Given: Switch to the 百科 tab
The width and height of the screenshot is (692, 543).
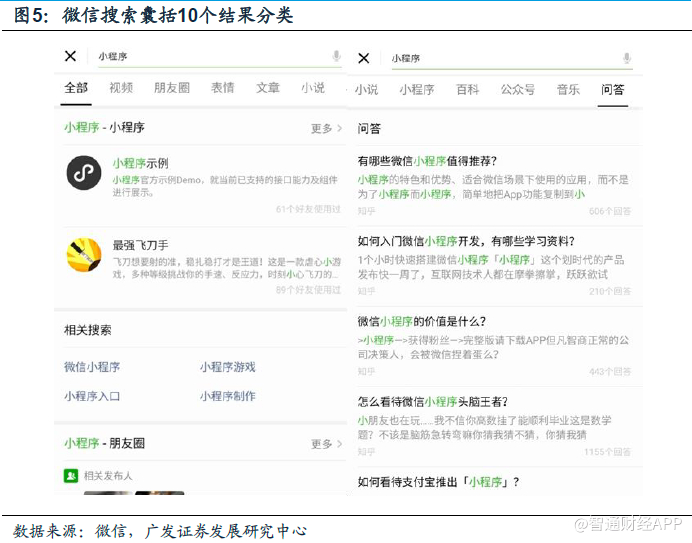Looking at the screenshot, I should click(467, 90).
